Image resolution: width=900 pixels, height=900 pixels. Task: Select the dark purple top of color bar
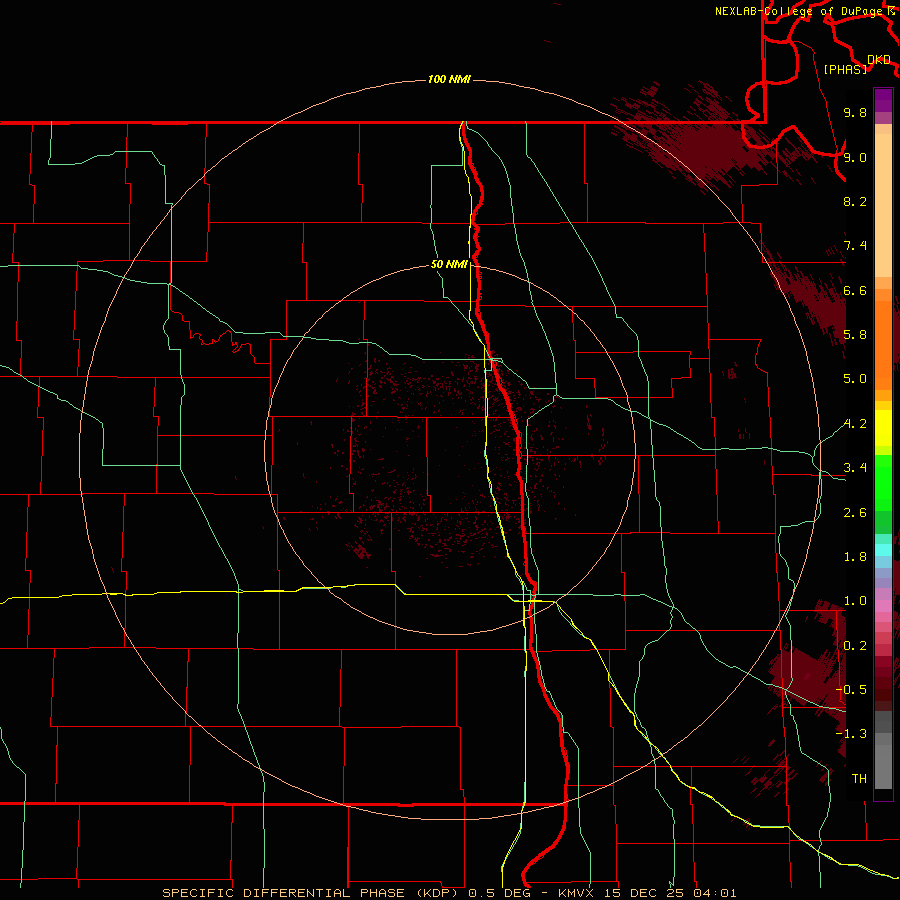(x=883, y=100)
